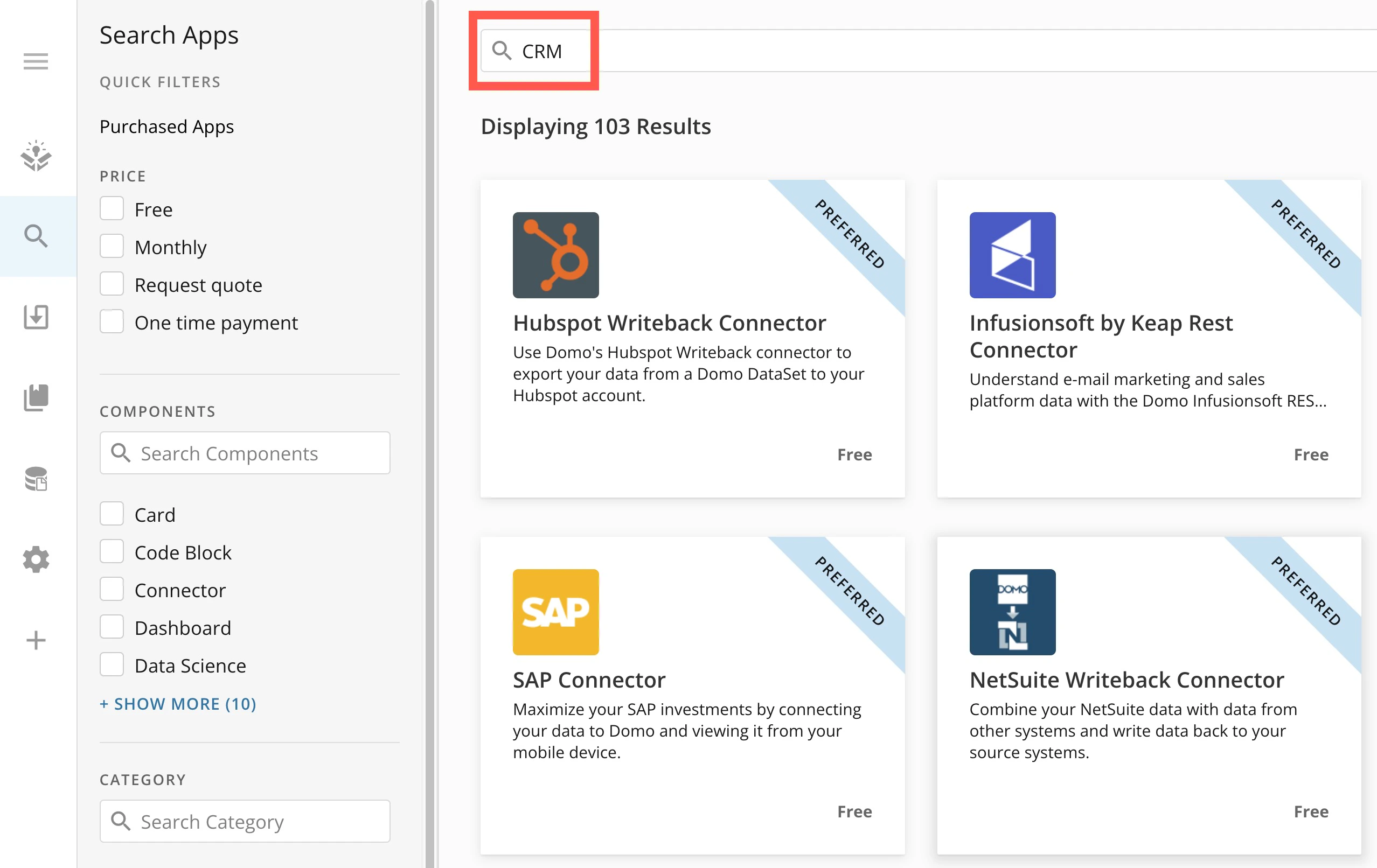Click the NetSuite Writeback logo icon

pyautogui.click(x=1012, y=612)
